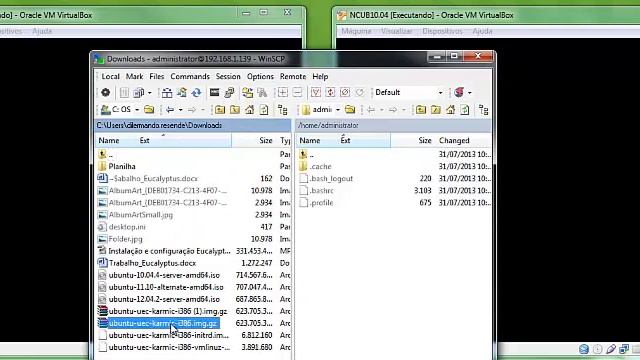Open the Local menu
Image resolution: width=640 pixels, height=360 pixels.
click(110, 76)
